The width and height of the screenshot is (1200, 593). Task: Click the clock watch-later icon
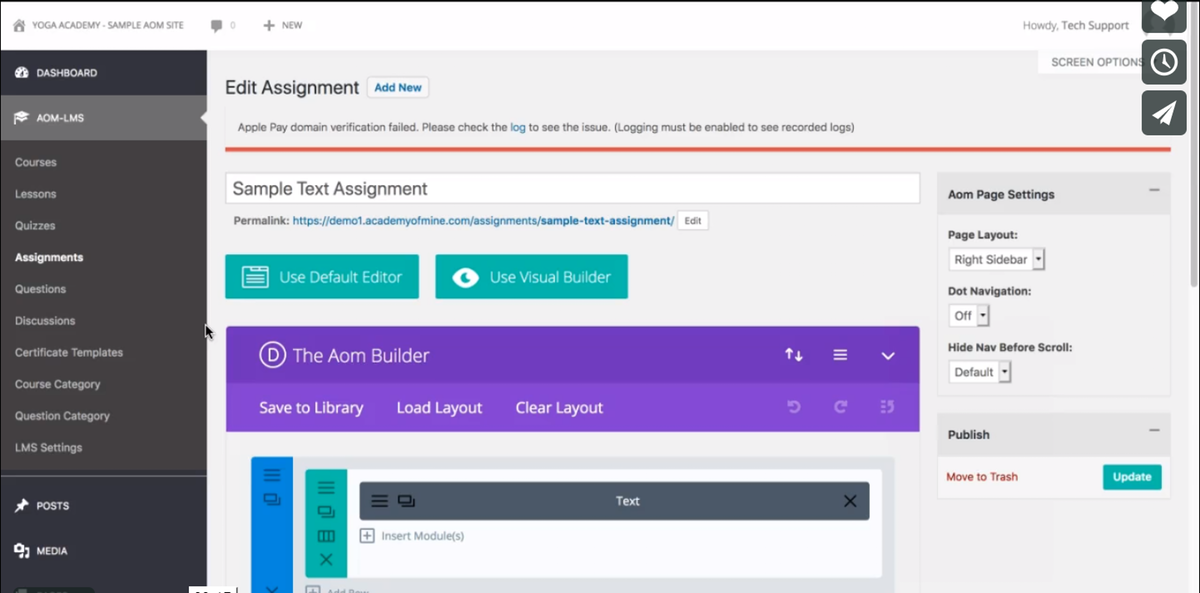click(1164, 62)
